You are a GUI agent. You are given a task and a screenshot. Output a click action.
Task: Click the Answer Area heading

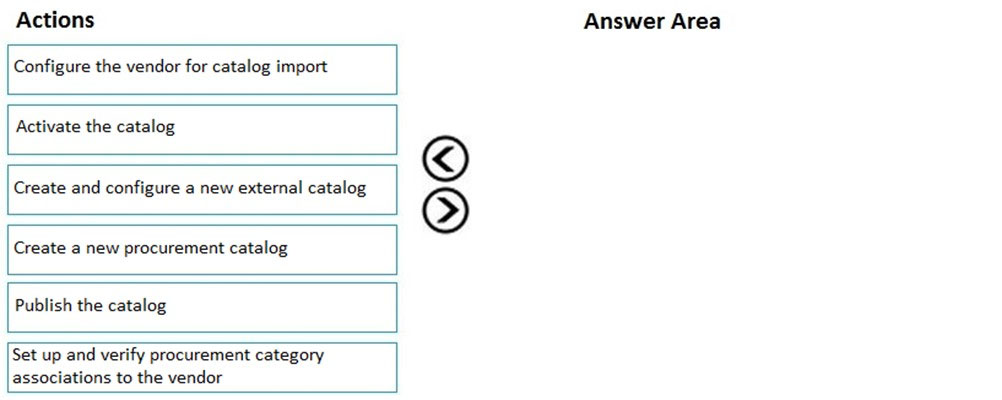(x=652, y=21)
